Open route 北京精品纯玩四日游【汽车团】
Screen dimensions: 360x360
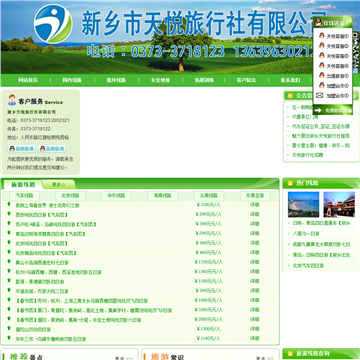(46, 253)
